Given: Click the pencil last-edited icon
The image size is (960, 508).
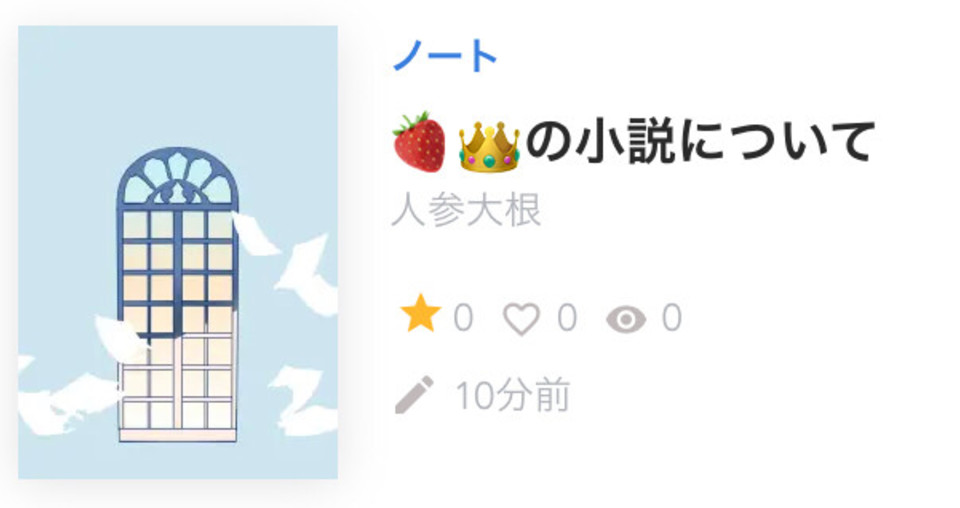Looking at the screenshot, I should point(414,395).
